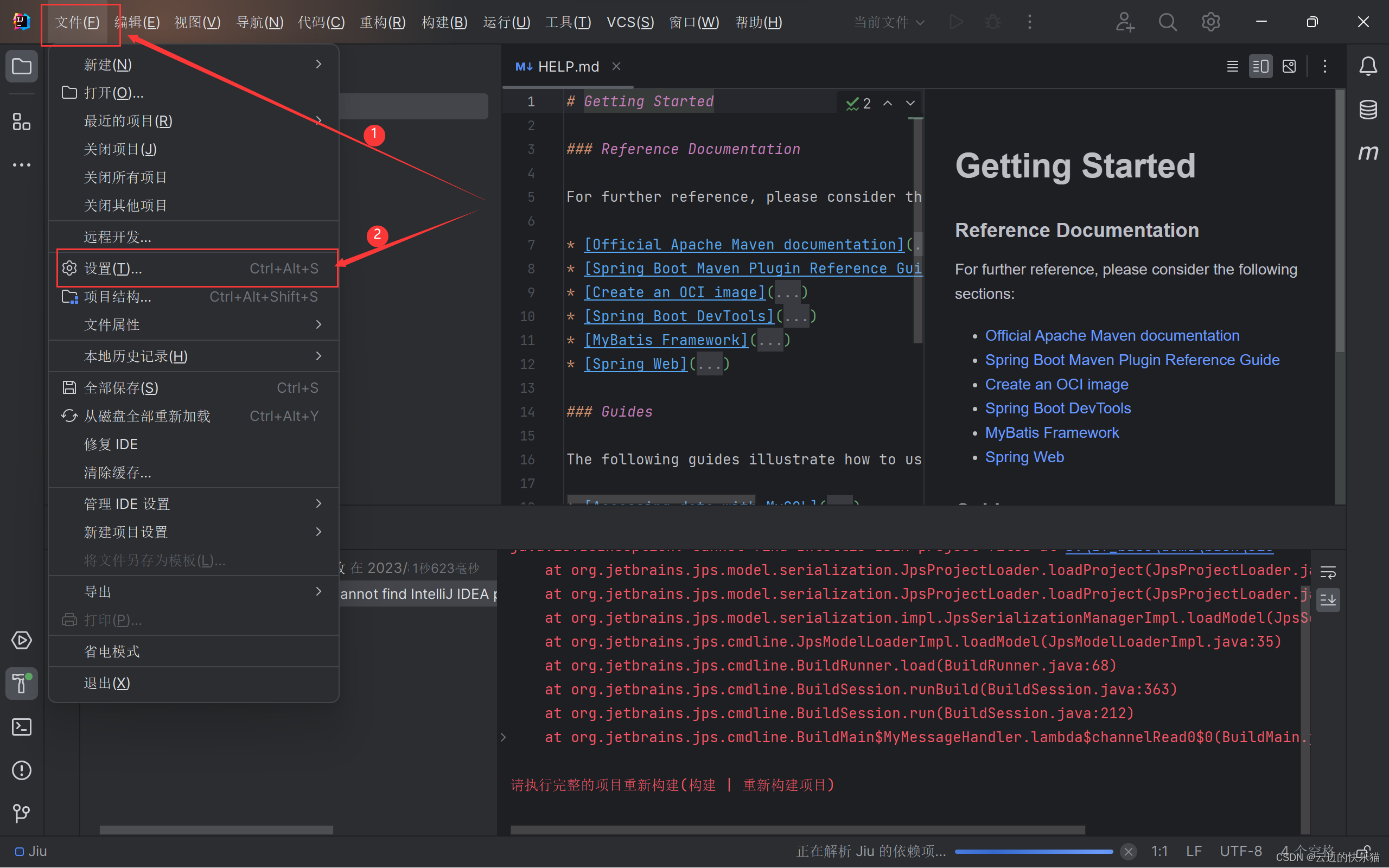Open the Problems tool window icon
1389x868 pixels.
click(x=22, y=770)
